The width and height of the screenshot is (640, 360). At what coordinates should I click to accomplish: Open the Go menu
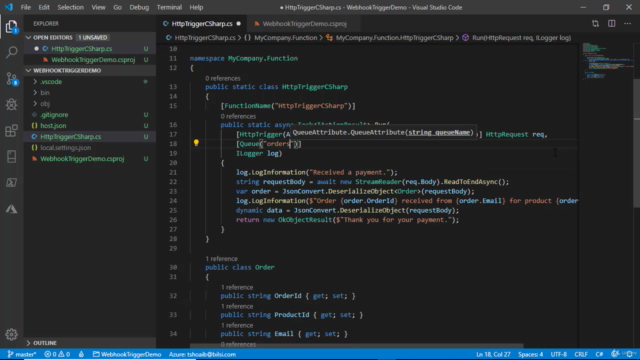[x=118, y=7]
